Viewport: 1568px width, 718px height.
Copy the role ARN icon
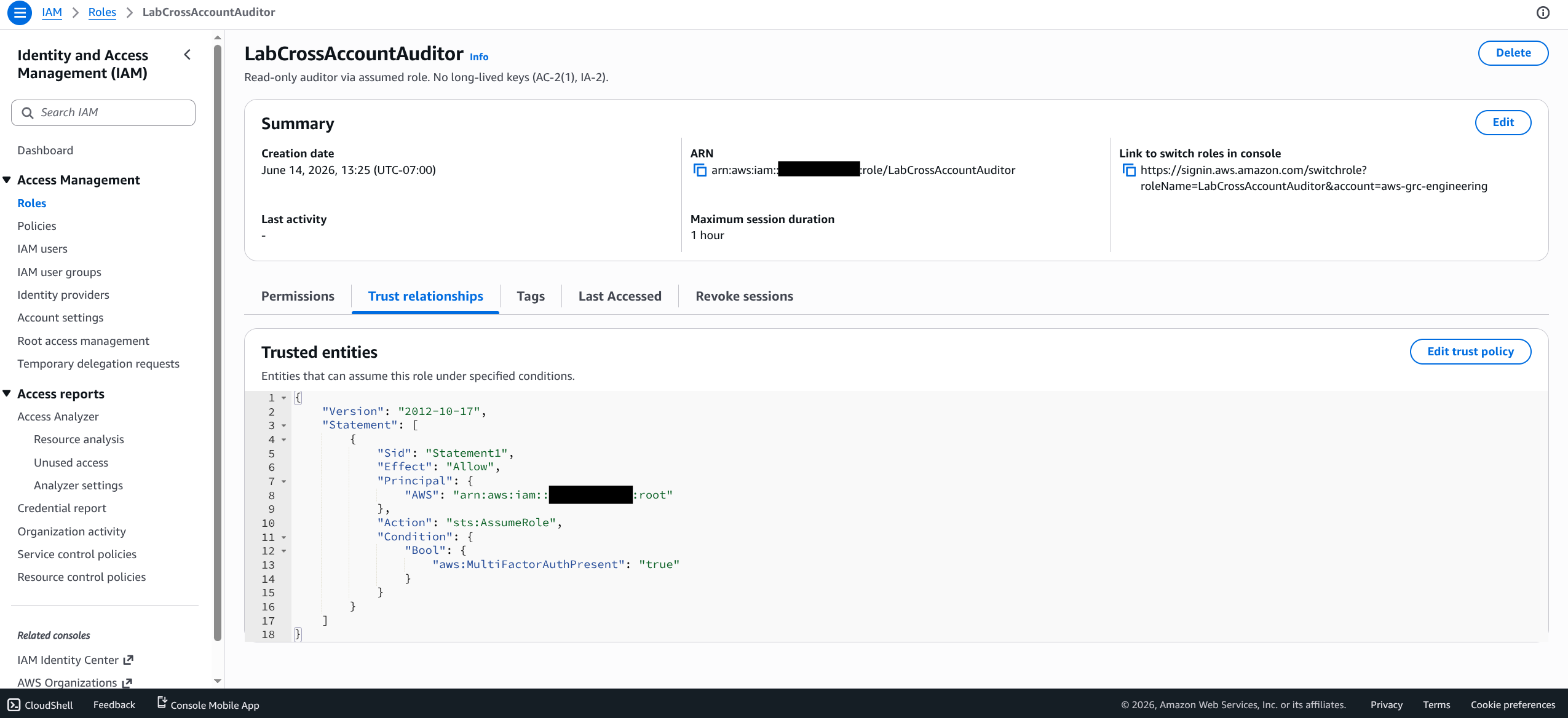click(700, 170)
